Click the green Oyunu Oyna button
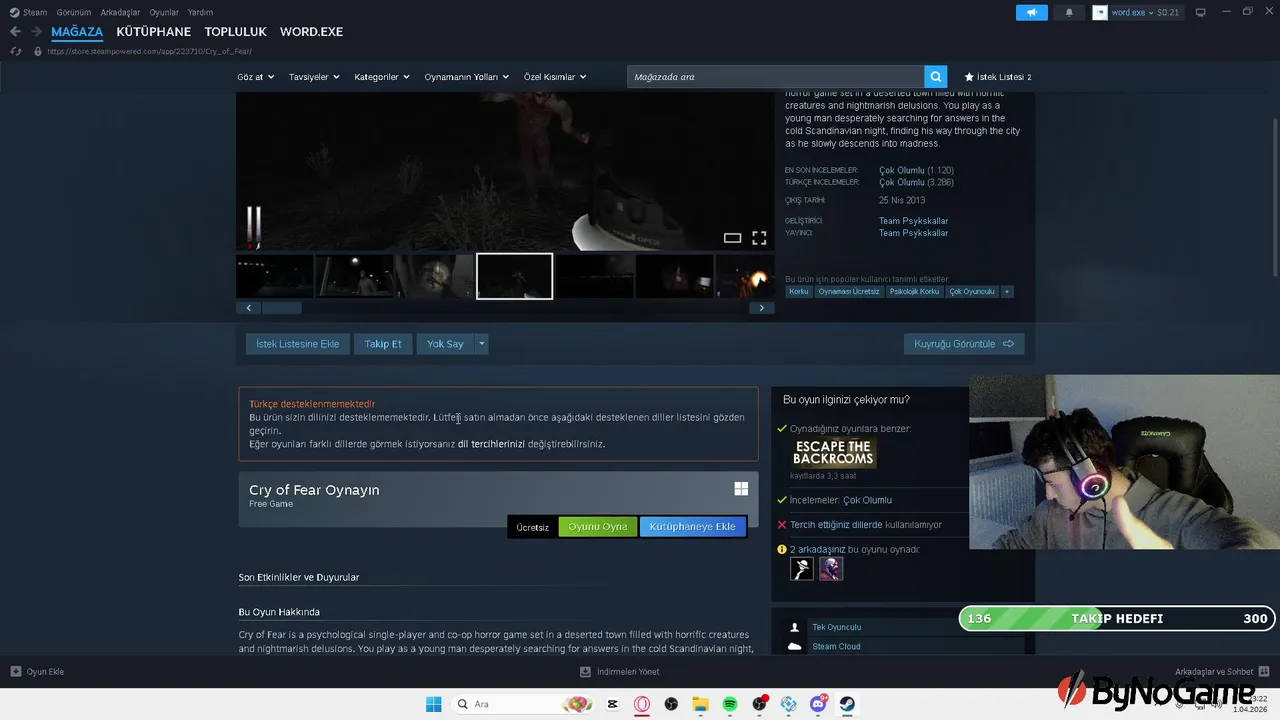Image resolution: width=1280 pixels, height=720 pixels. point(598,527)
